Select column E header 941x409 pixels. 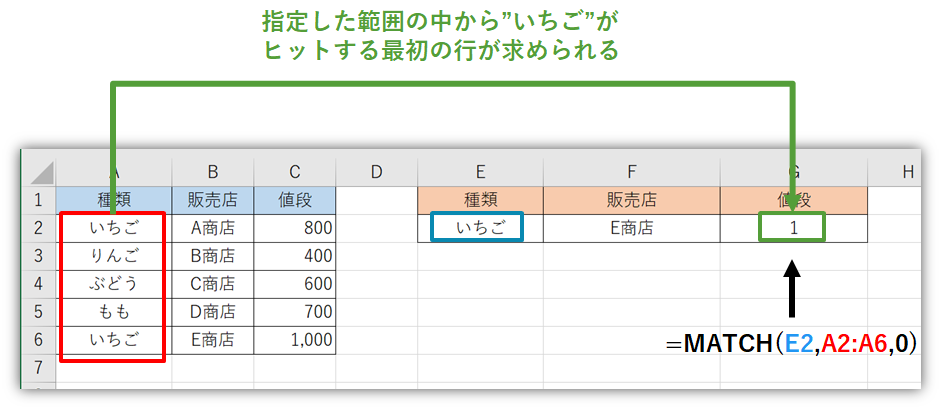tap(480, 173)
